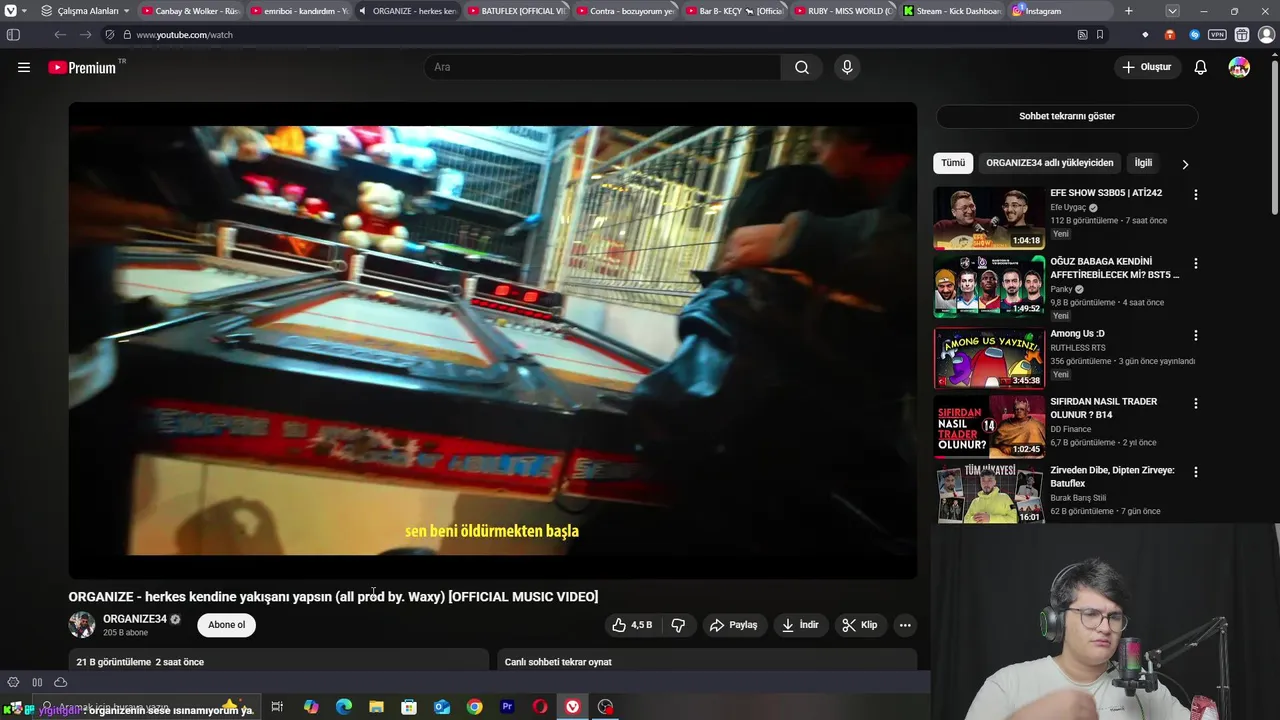The width and height of the screenshot is (1280, 720).
Task: Click the tab tiling icon in status bar
Action: point(37,682)
